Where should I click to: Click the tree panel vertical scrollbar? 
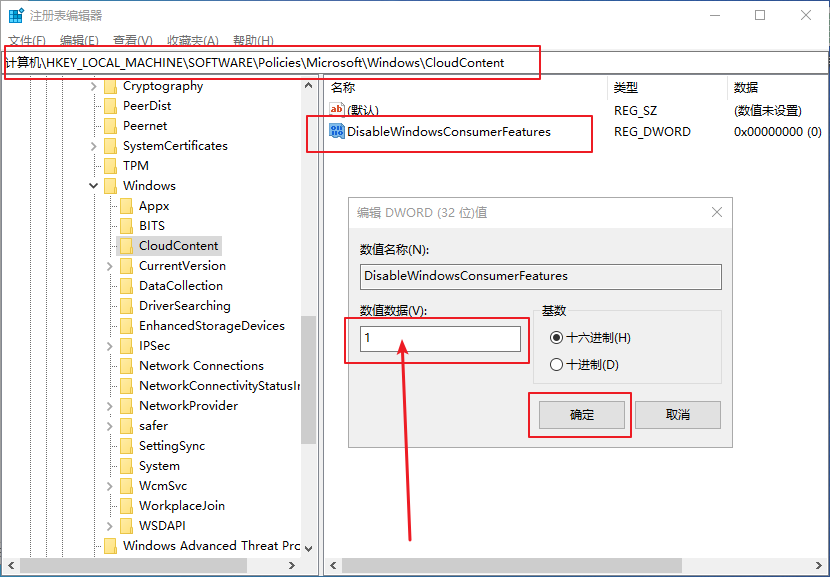308,380
